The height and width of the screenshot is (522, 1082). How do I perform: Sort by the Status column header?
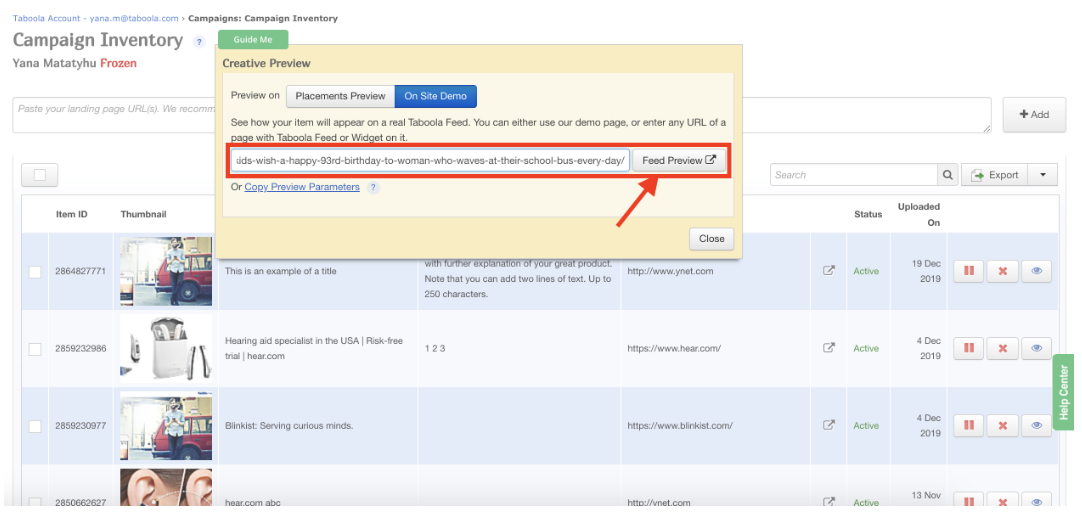coord(868,215)
